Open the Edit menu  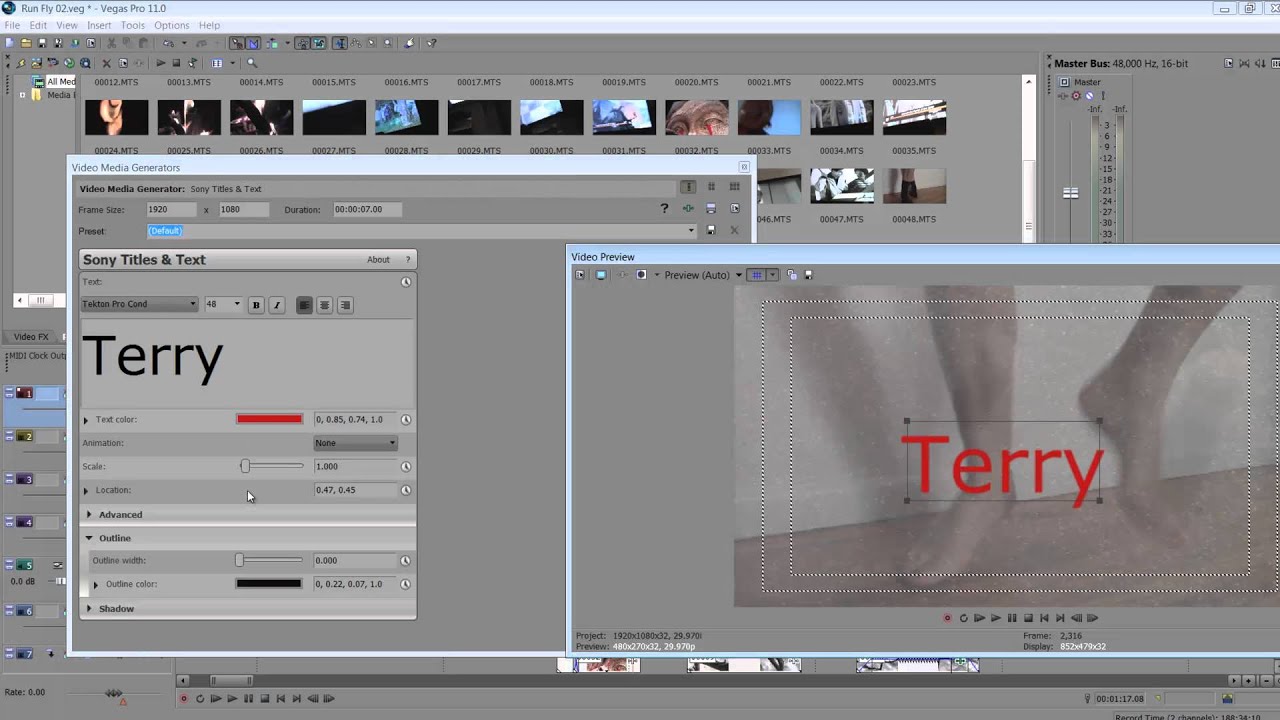pos(38,25)
